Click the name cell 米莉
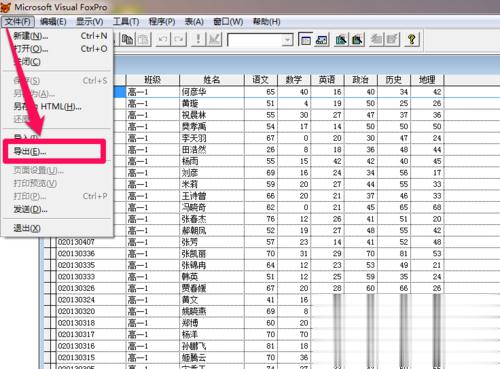Image resolution: width=500 pixels, height=369 pixels. pyautogui.click(x=212, y=184)
